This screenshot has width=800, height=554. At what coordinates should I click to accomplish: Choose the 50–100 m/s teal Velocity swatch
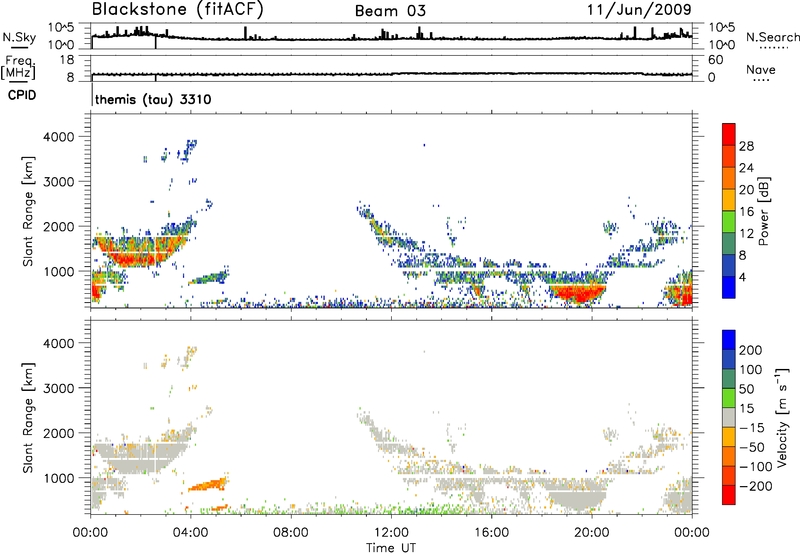[x=729, y=379]
